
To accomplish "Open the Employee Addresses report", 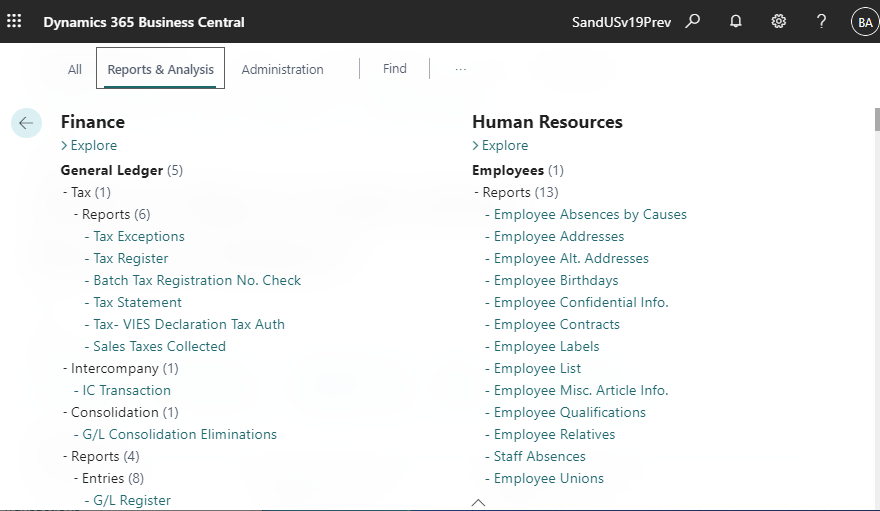I will click(559, 236).
